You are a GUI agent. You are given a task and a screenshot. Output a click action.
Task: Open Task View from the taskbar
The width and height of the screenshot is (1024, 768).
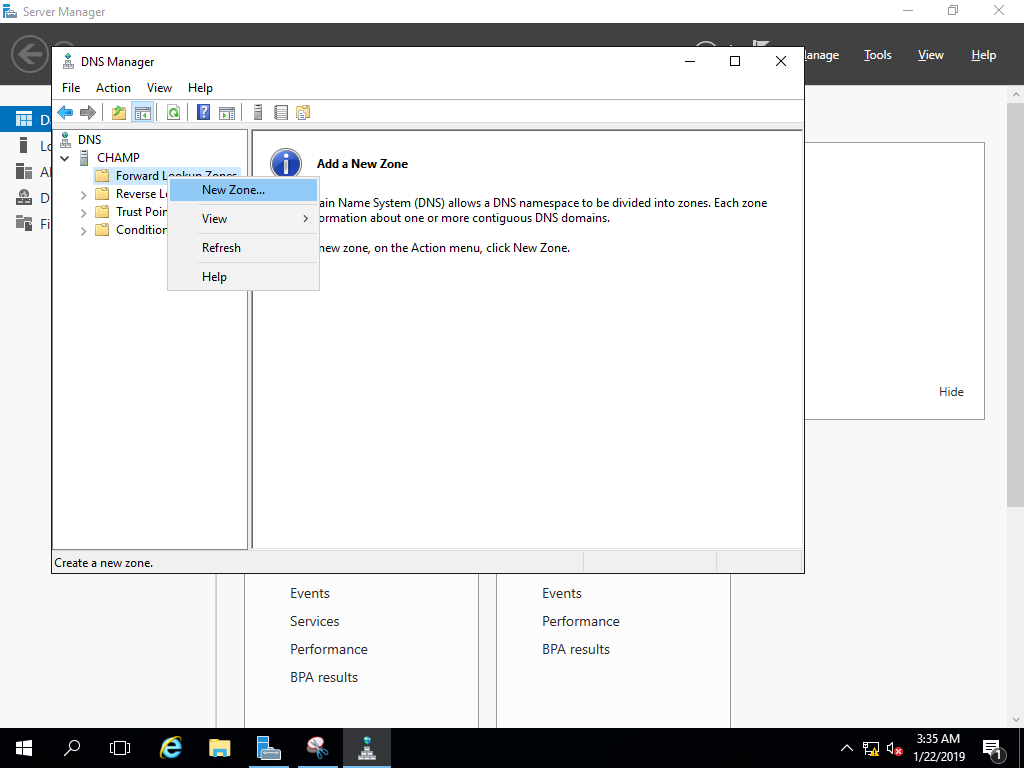(120, 748)
